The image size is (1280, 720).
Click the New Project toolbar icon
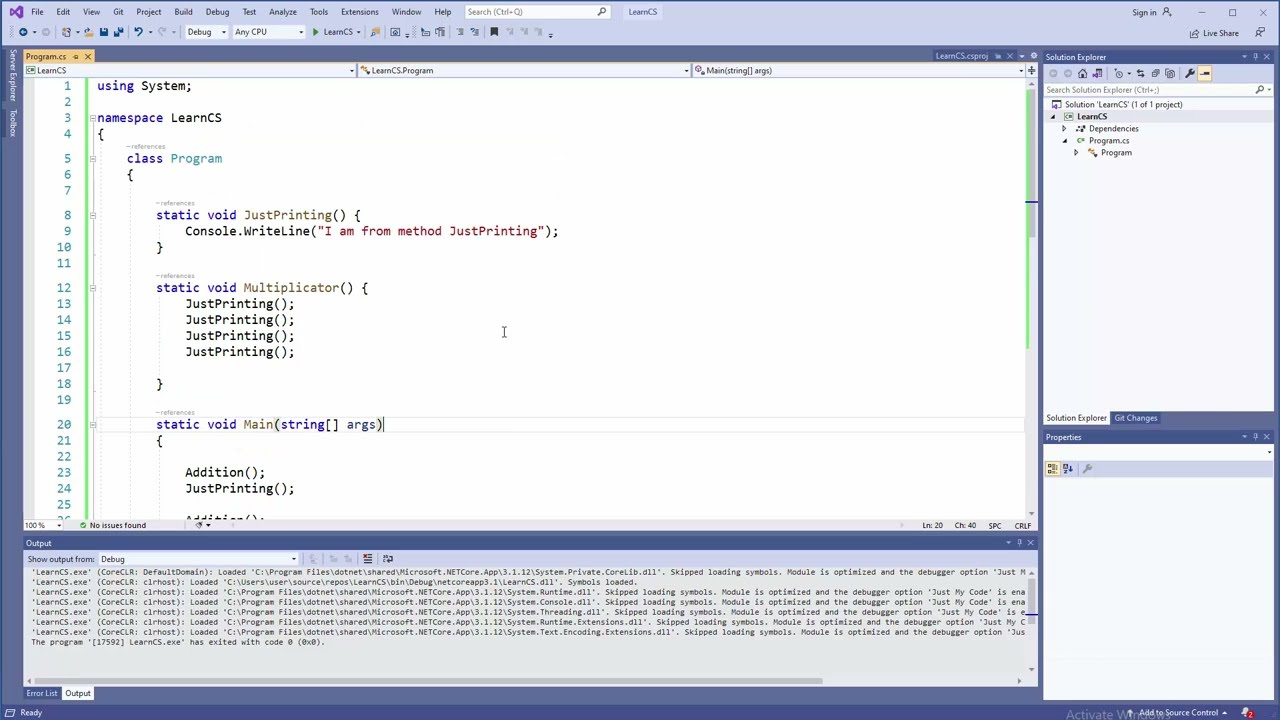pyautogui.click(x=66, y=32)
